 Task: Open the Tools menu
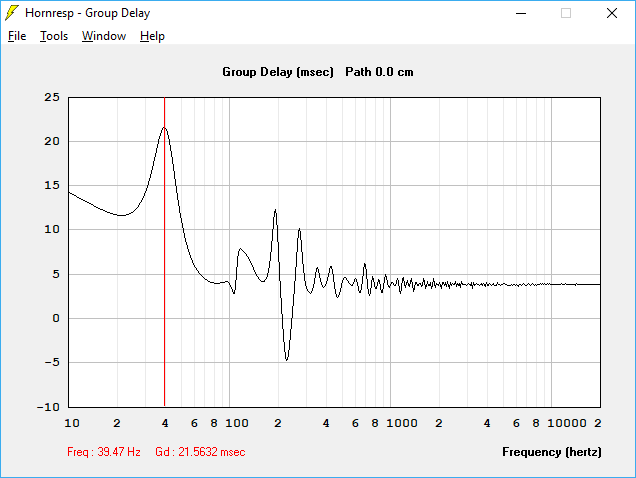click(54, 36)
